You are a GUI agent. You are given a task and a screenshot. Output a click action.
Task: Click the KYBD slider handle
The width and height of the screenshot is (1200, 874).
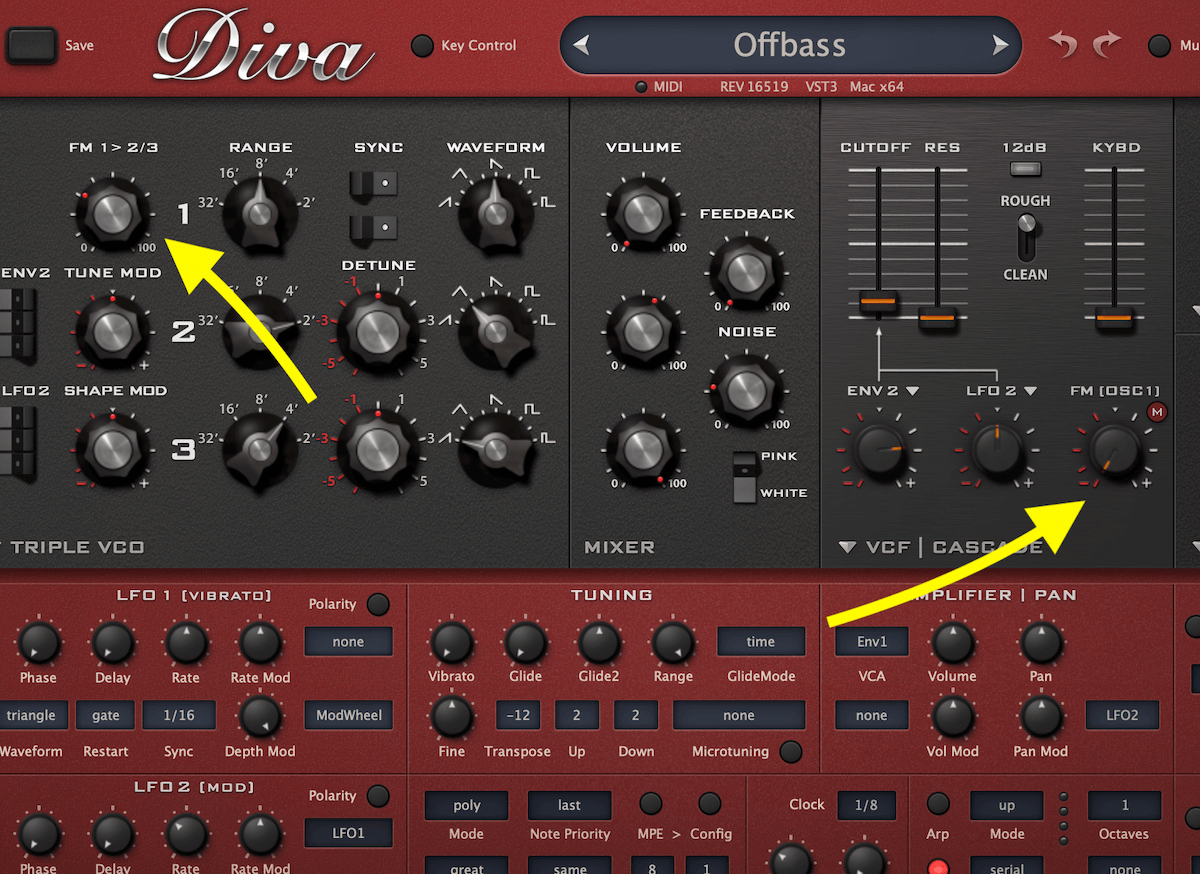[1113, 318]
